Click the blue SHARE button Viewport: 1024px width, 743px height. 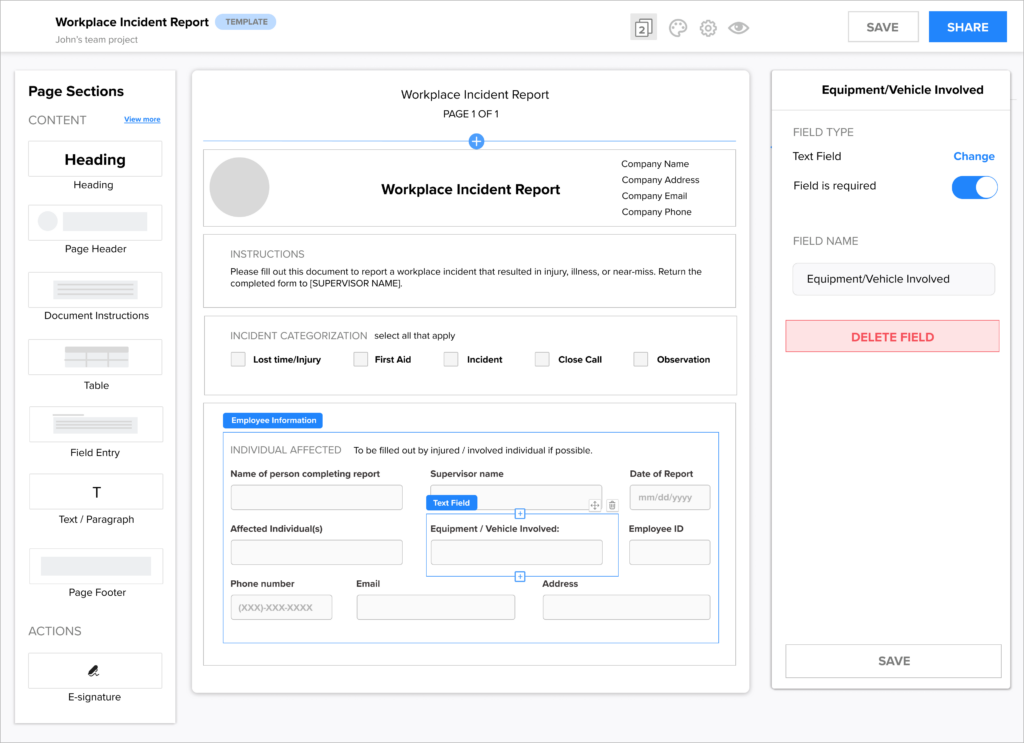tap(967, 27)
